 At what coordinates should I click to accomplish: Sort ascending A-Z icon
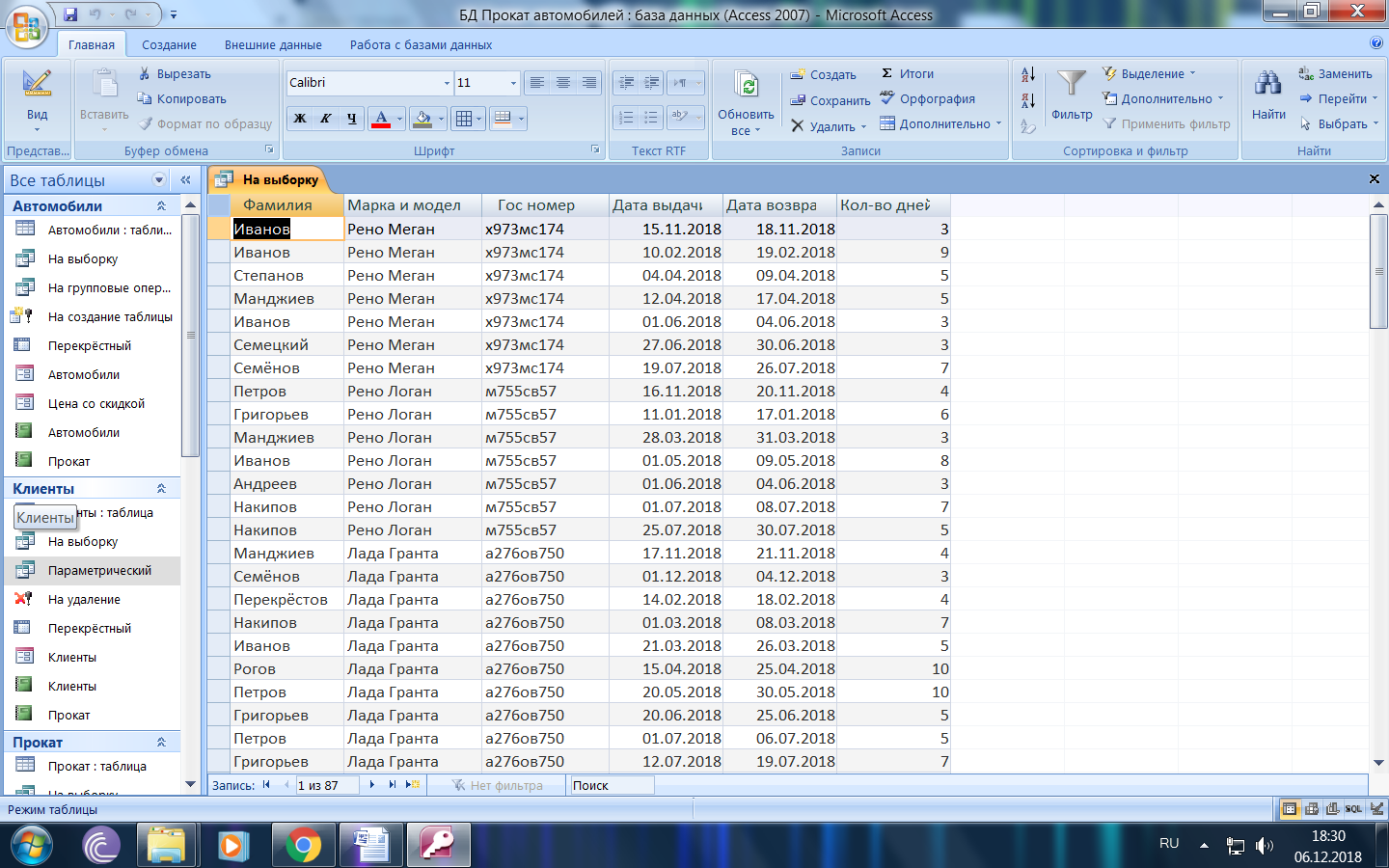coord(1028,74)
